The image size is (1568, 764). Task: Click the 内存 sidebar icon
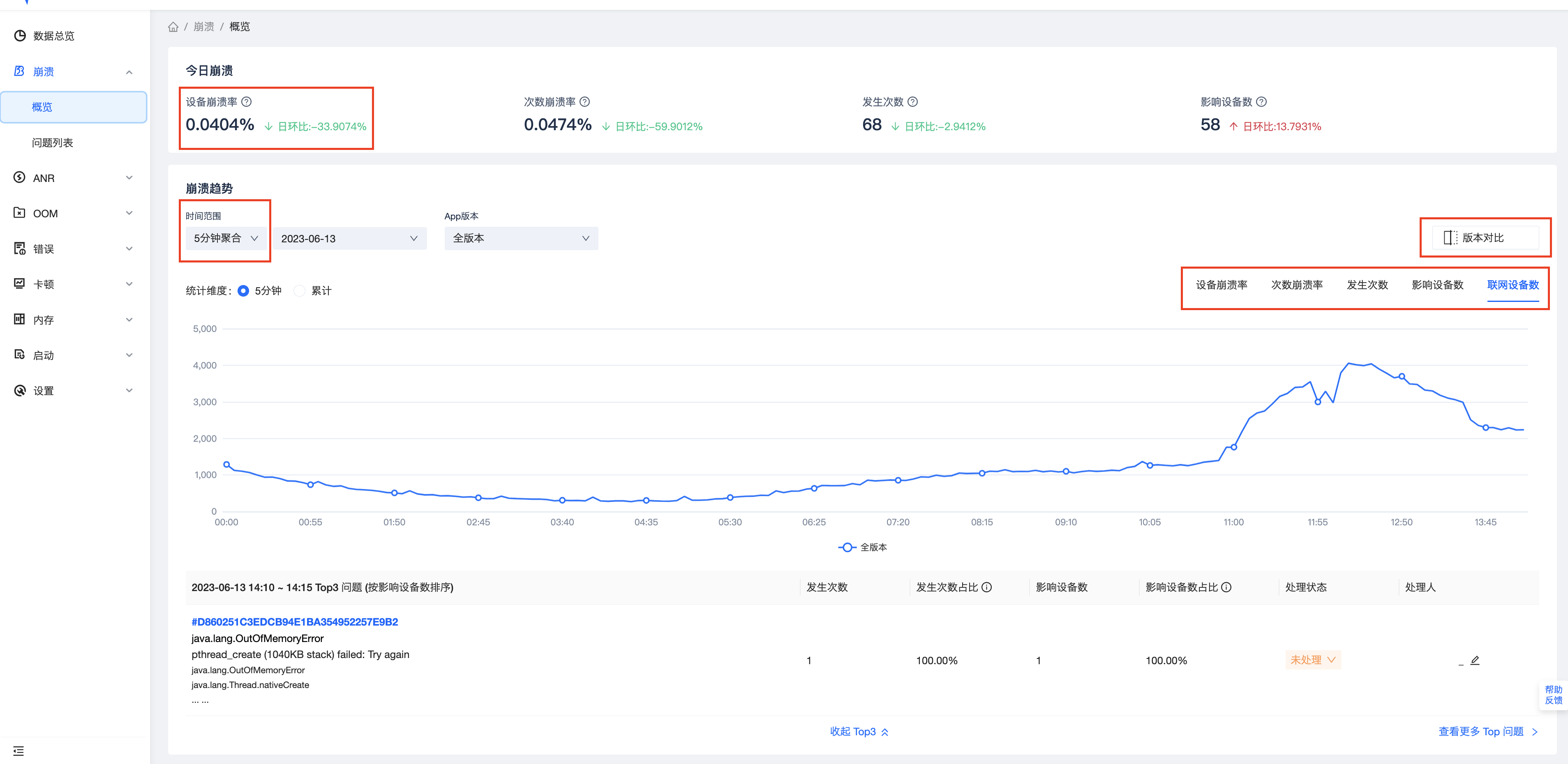tap(19, 319)
